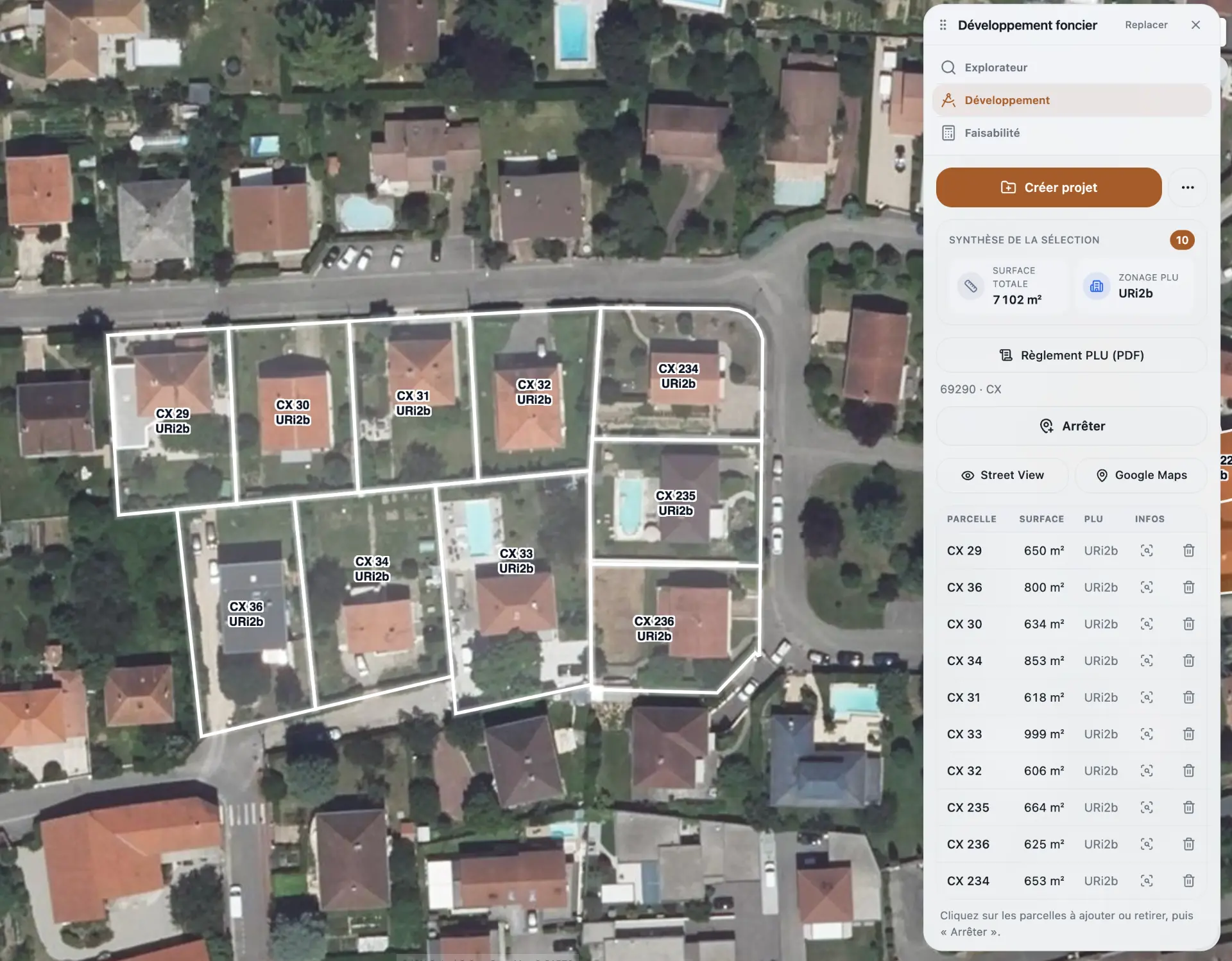Image resolution: width=1232 pixels, height=961 pixels.
Task: Click the Créer projet button
Action: tap(1048, 187)
